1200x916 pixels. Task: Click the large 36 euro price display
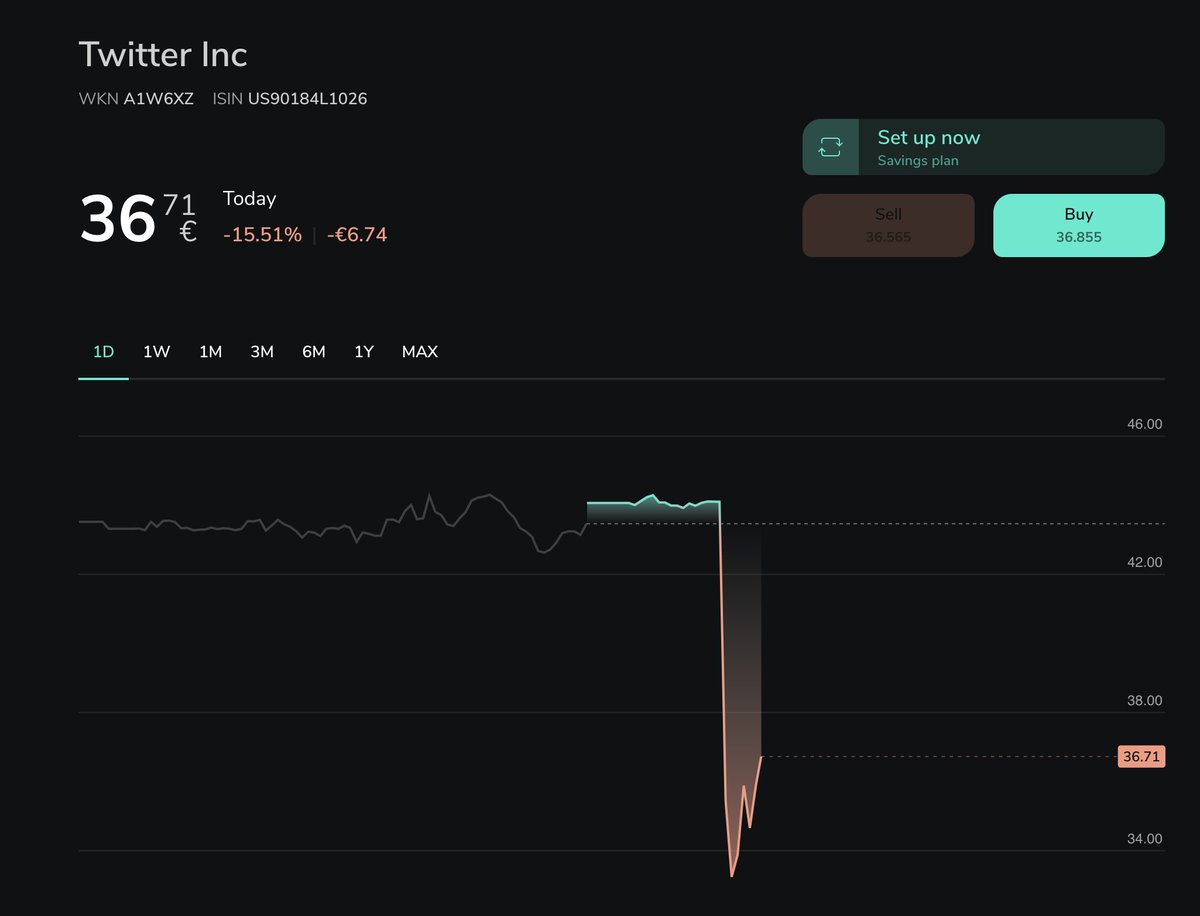(138, 219)
